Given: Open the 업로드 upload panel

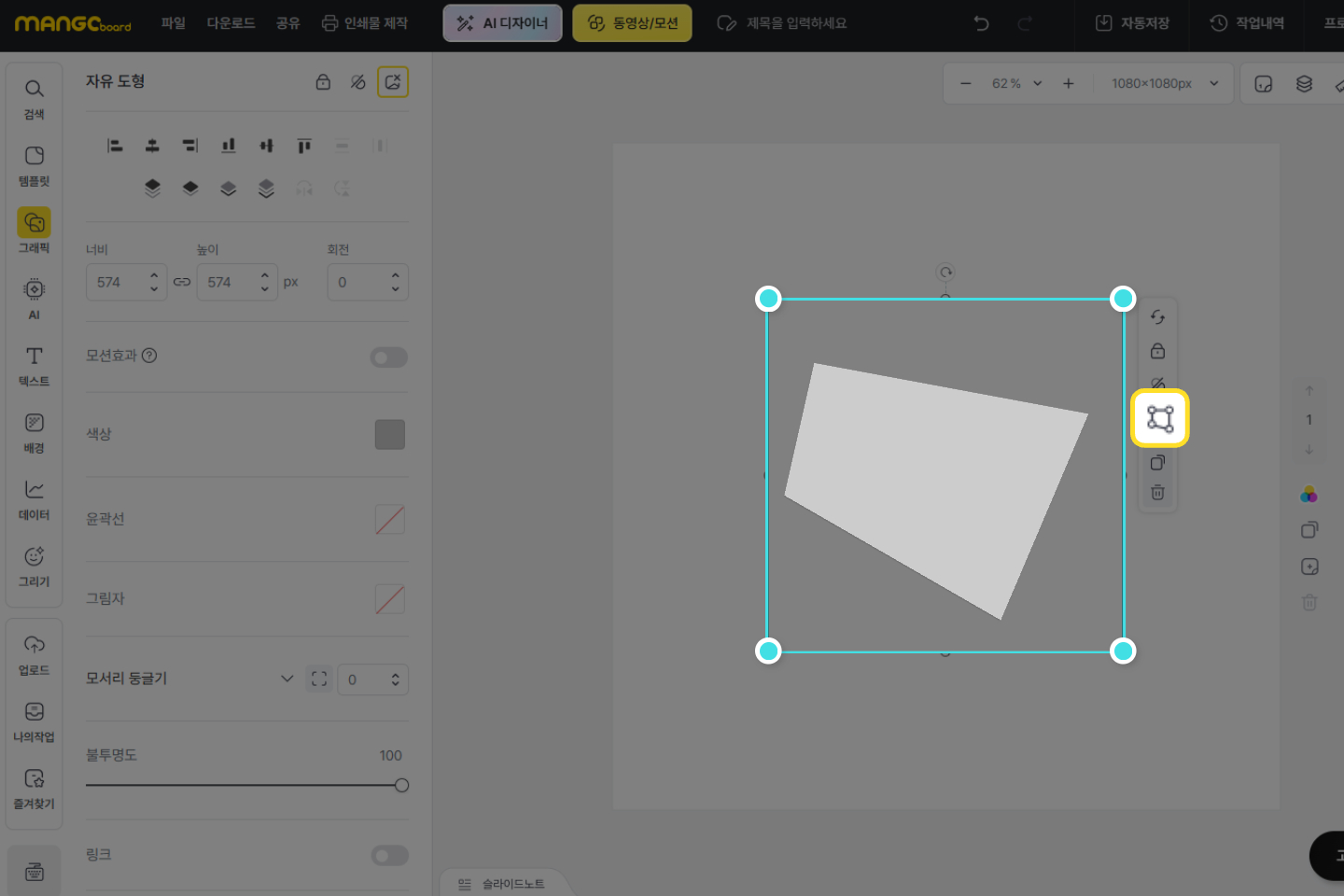Looking at the screenshot, I should click(x=34, y=654).
